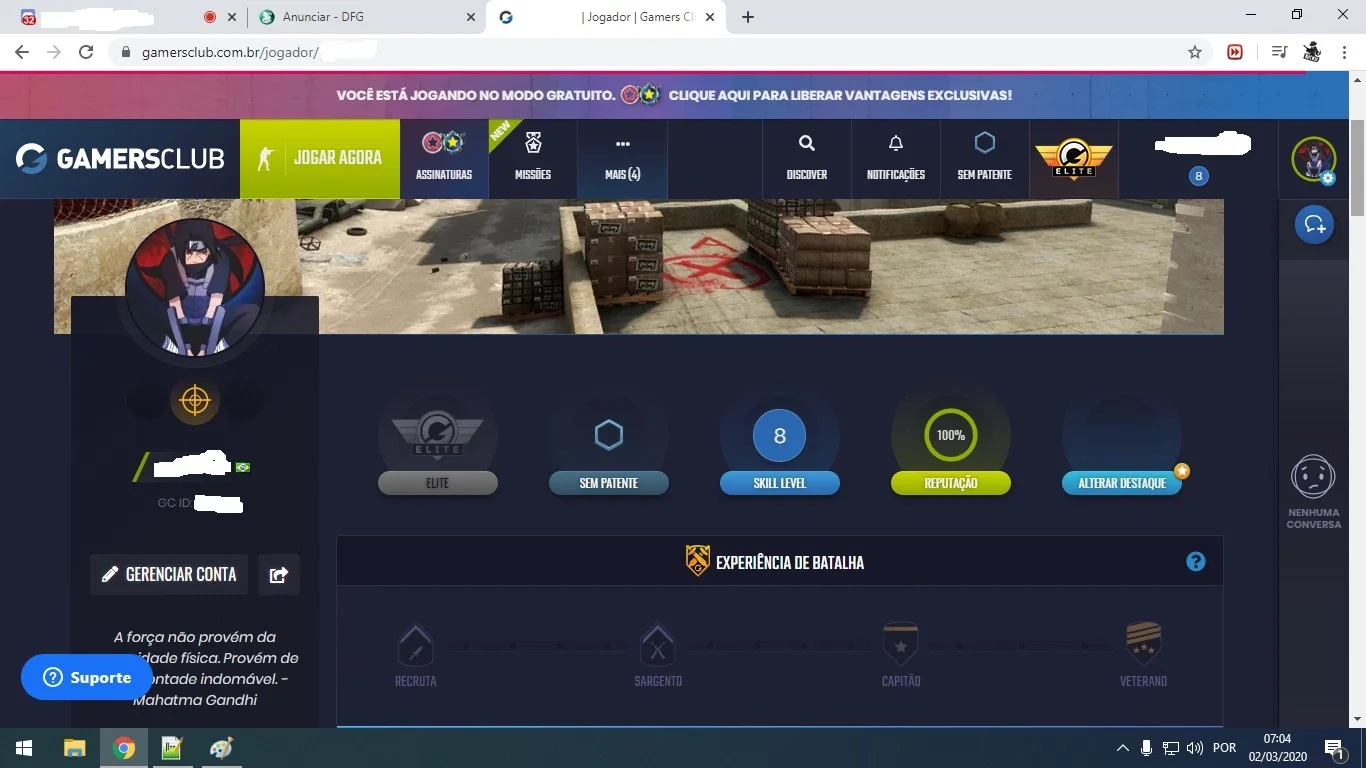The image size is (1366, 768).
Task: Open the Windows Start menu
Action: (24, 748)
